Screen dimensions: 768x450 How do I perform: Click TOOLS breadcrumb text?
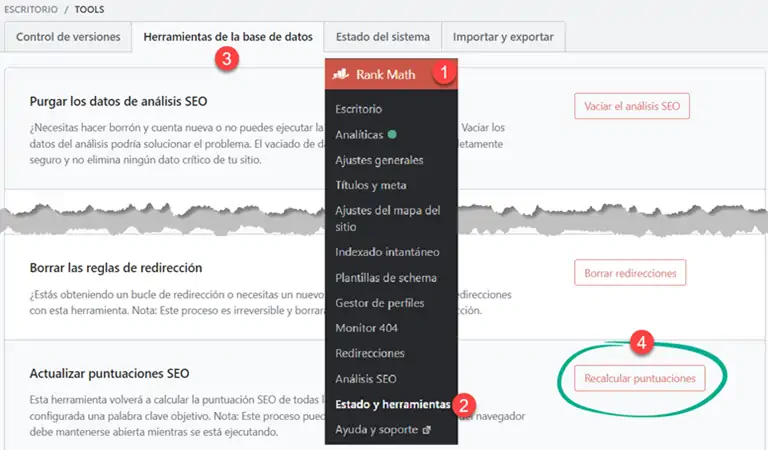(89, 9)
